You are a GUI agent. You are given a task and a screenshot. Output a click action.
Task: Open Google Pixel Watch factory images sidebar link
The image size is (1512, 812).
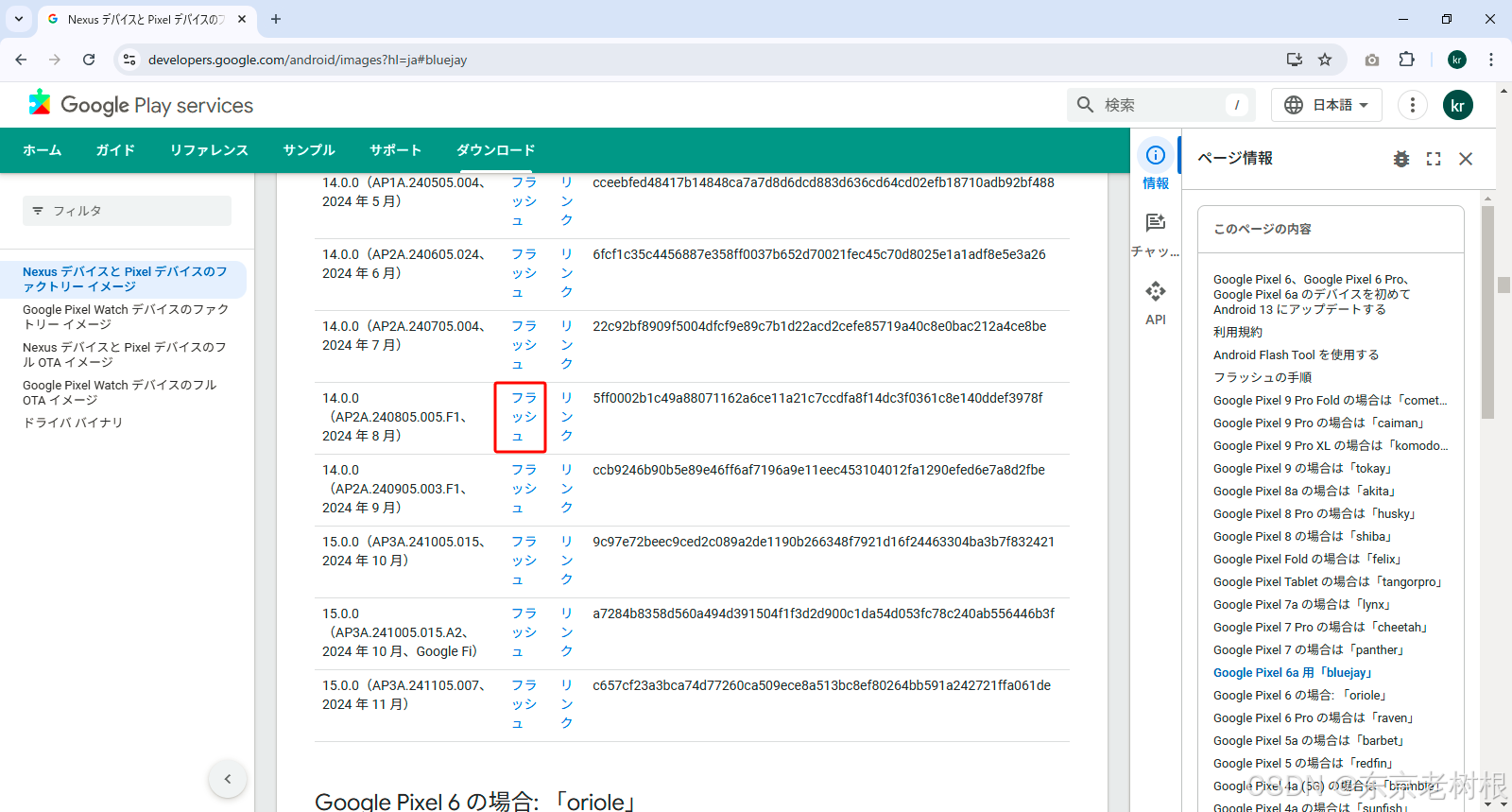(x=126, y=317)
